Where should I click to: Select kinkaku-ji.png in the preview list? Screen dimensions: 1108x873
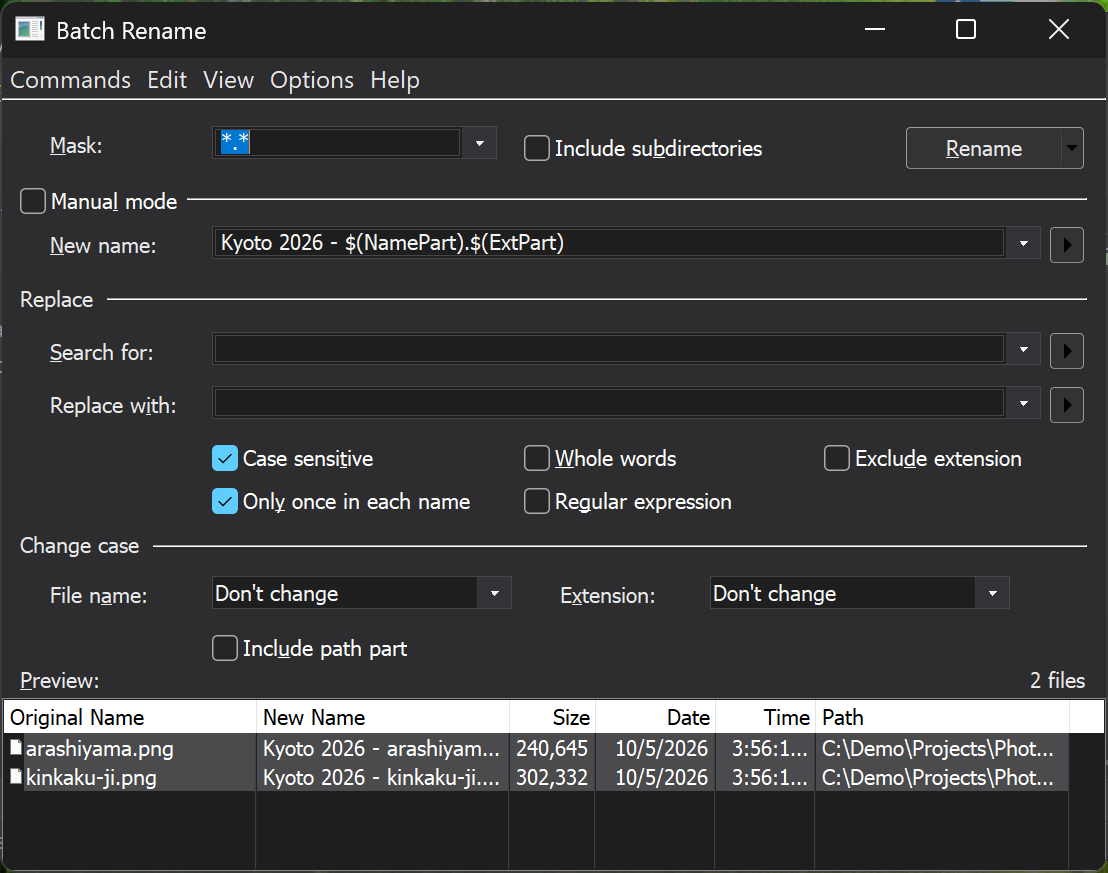[x=91, y=778]
